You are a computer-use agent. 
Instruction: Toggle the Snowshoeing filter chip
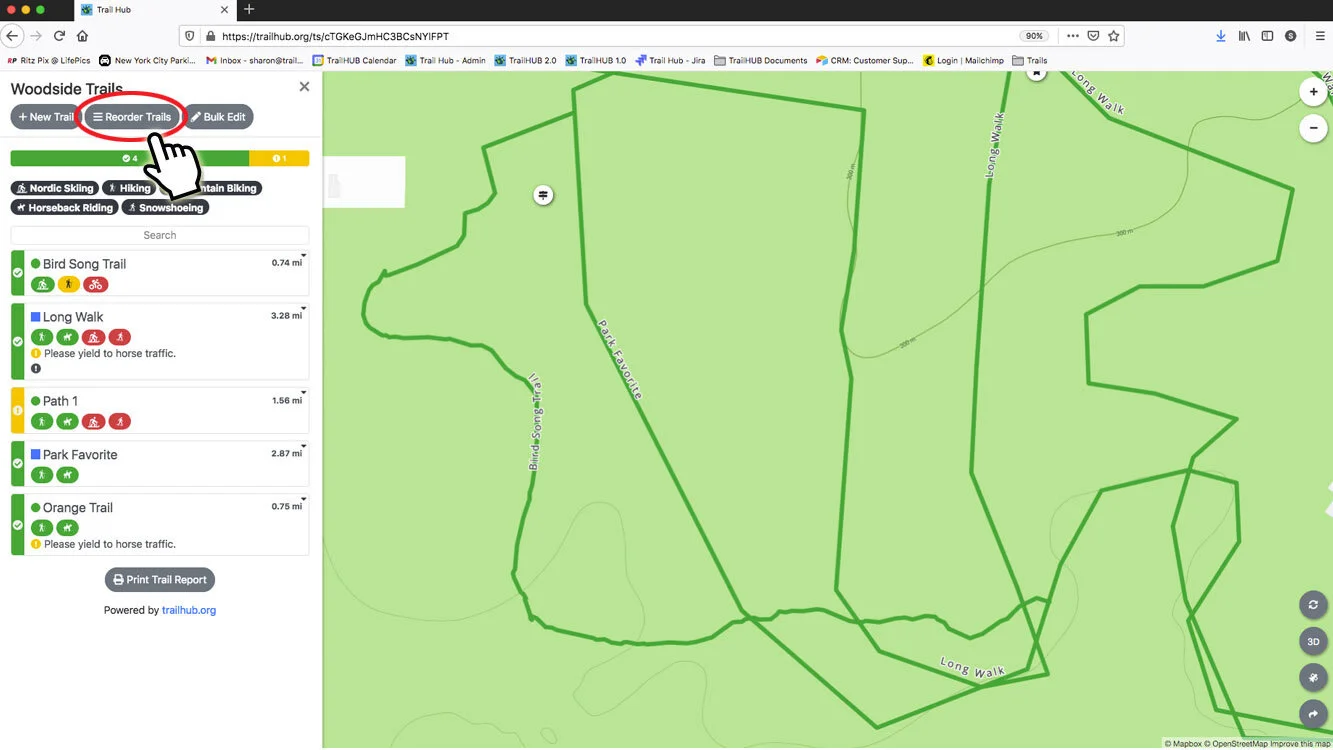click(165, 208)
